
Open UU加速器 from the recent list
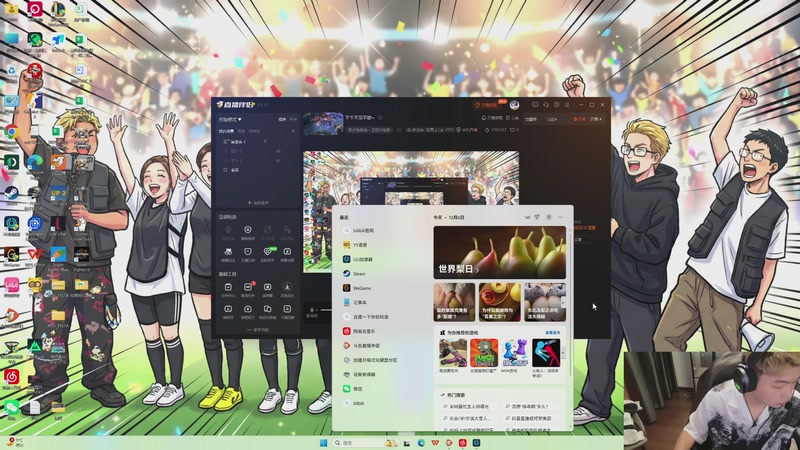(x=383, y=259)
